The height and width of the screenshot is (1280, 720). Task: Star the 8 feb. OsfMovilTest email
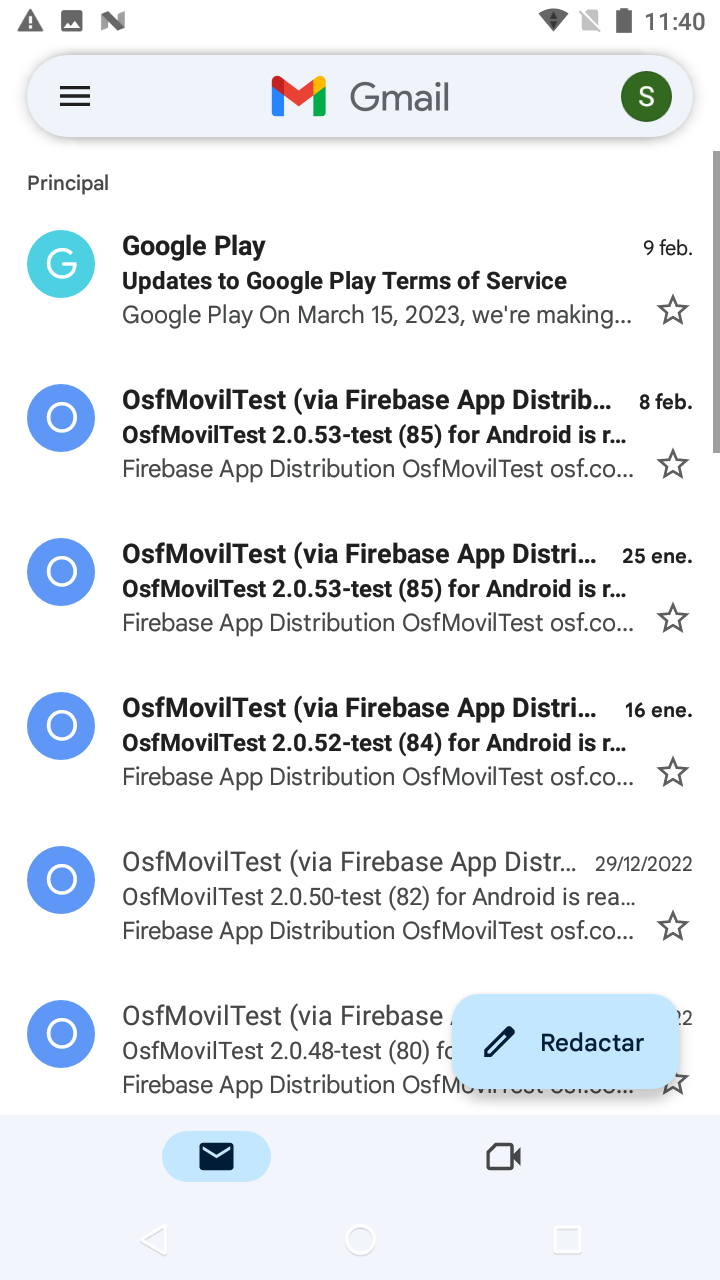click(673, 465)
